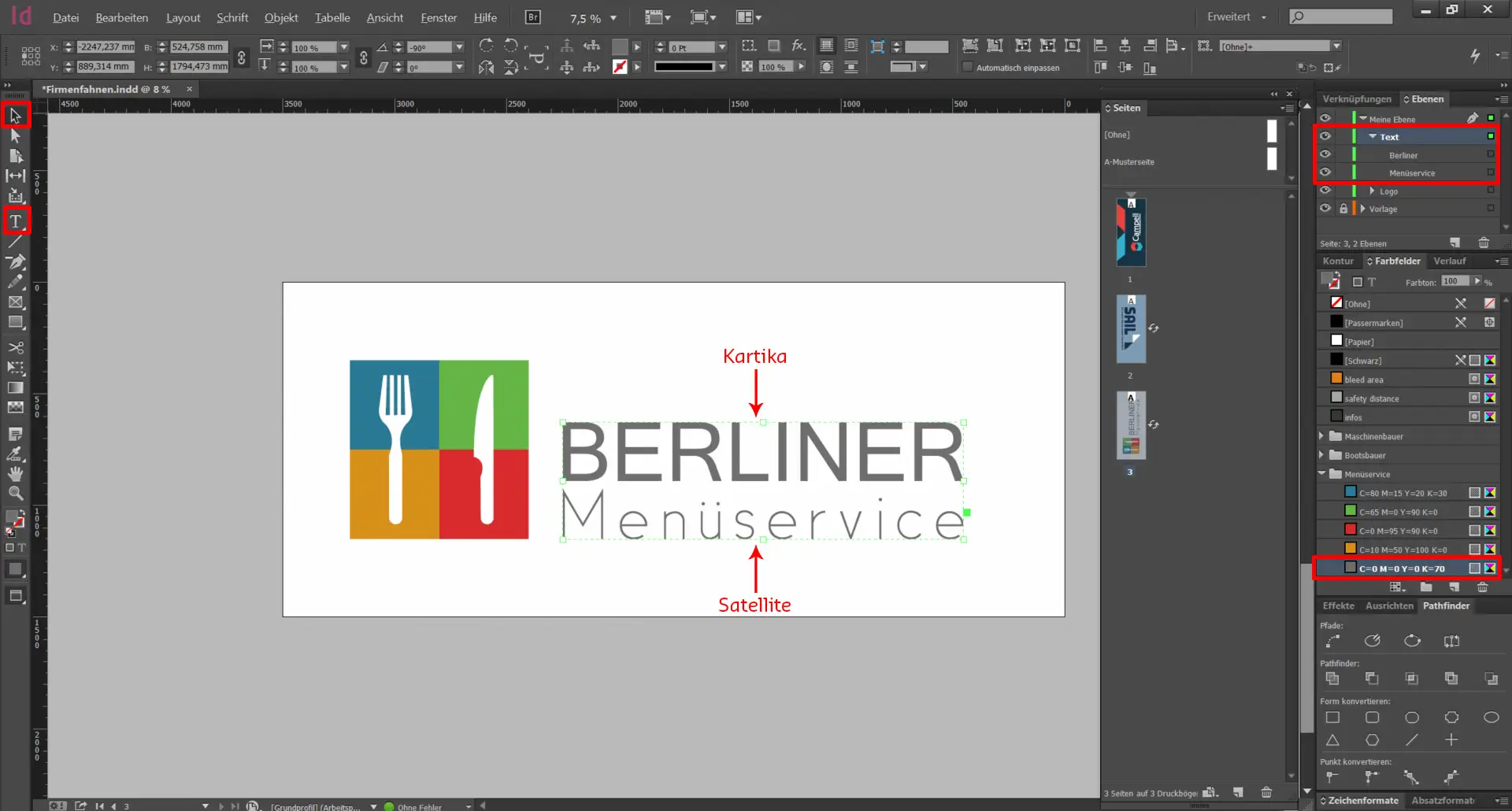Enable Automatisch einpassen checkbox
This screenshot has width=1512, height=811.
[x=968, y=68]
